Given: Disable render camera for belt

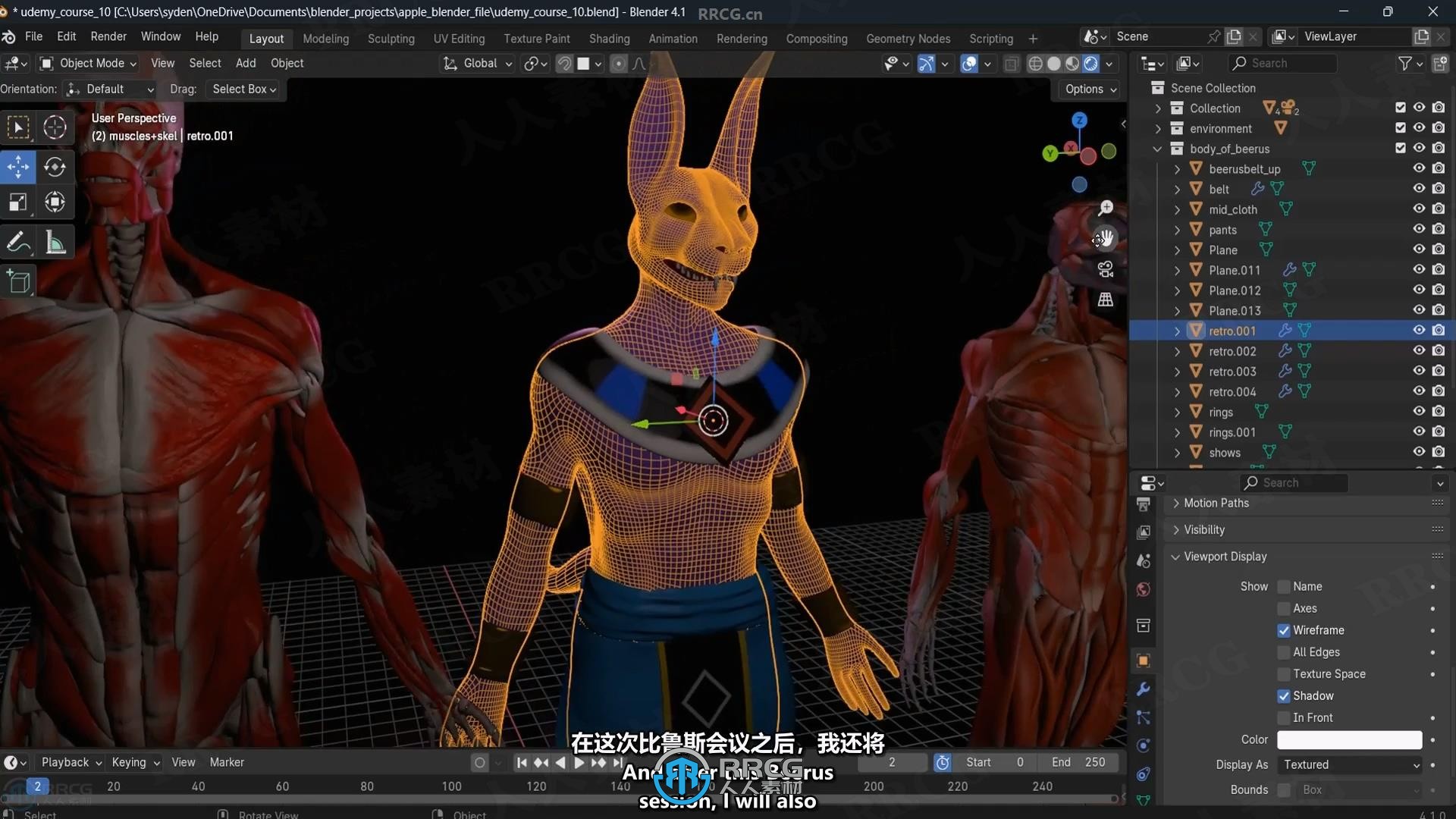Looking at the screenshot, I should click(x=1439, y=189).
